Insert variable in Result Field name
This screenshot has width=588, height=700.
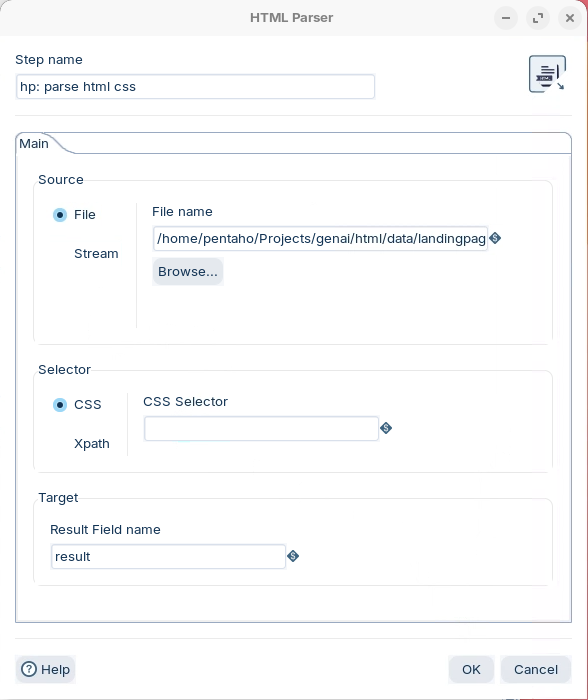tap(293, 556)
